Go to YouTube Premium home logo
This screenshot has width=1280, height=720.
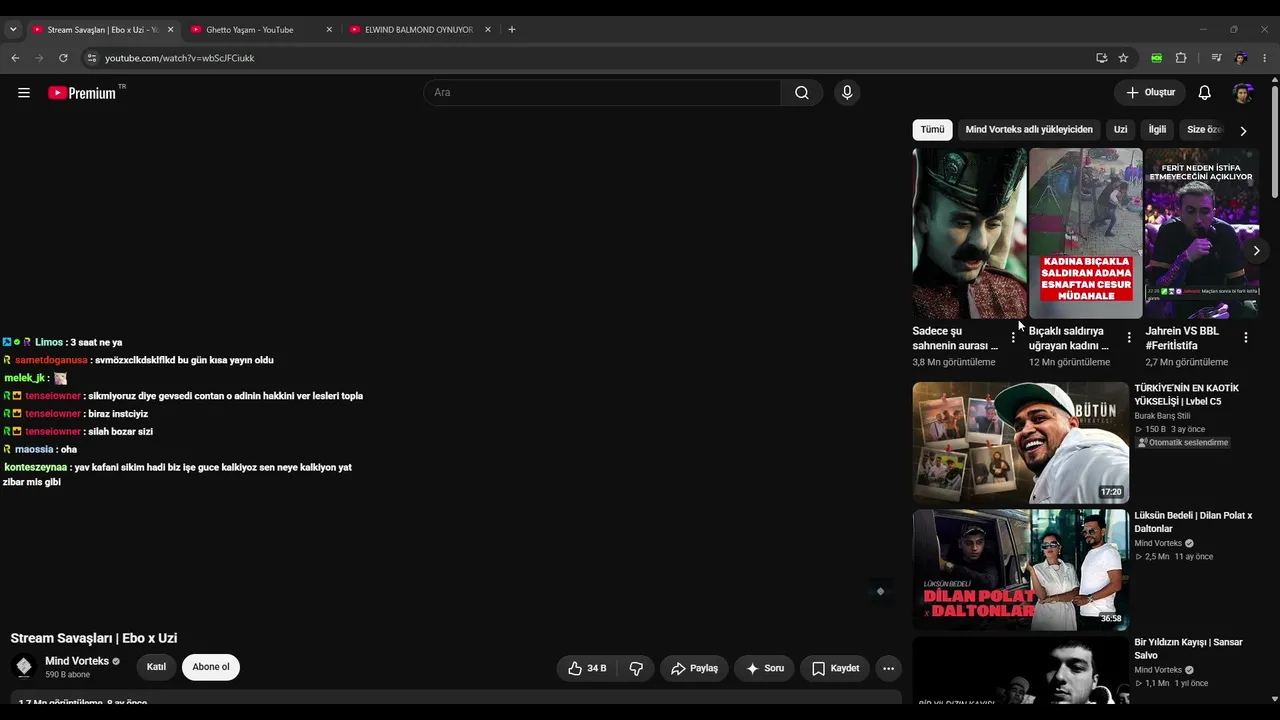pyautogui.click(x=84, y=93)
